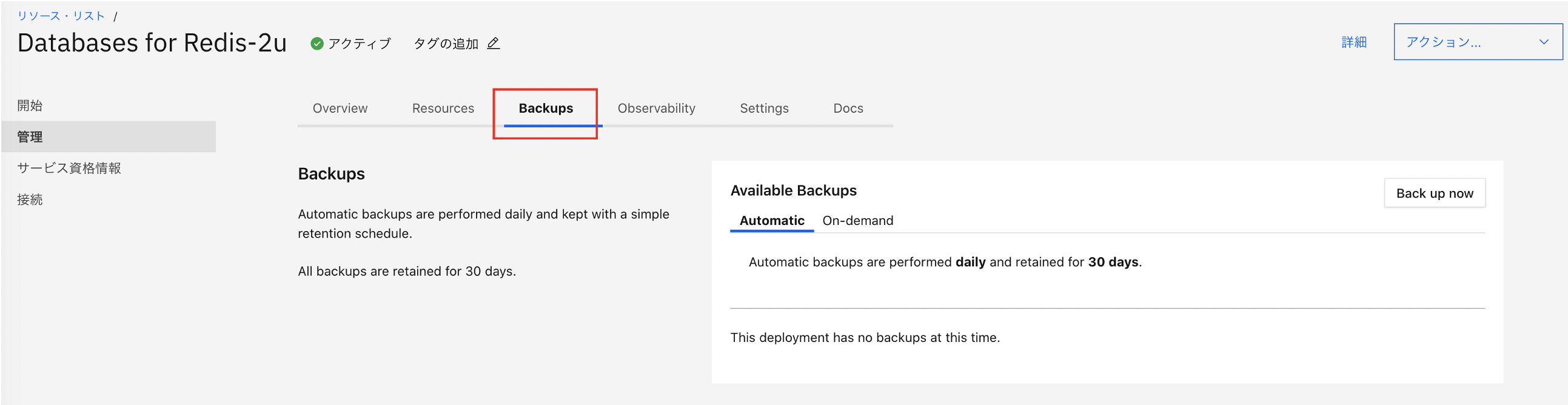
Task: Open the Resources tab
Action: [x=443, y=109]
